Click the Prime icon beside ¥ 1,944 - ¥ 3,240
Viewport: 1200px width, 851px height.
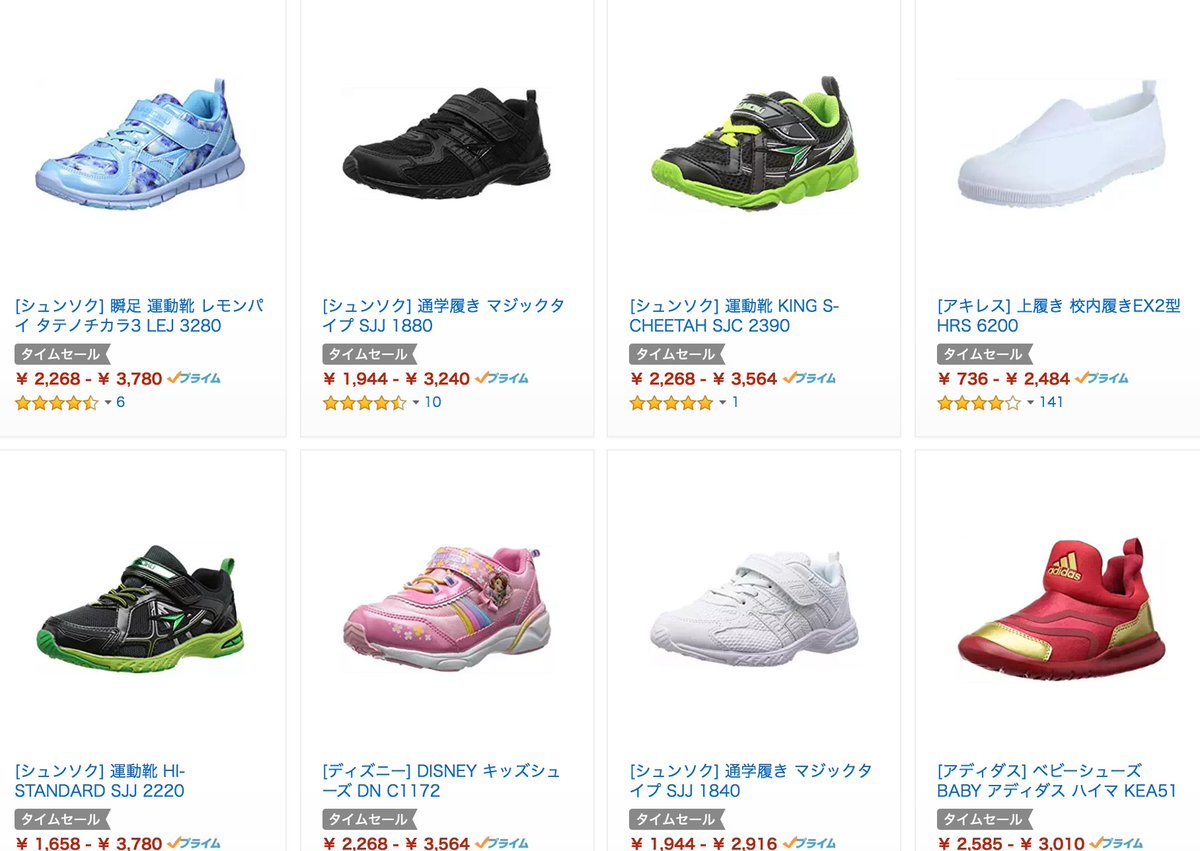(x=502, y=379)
